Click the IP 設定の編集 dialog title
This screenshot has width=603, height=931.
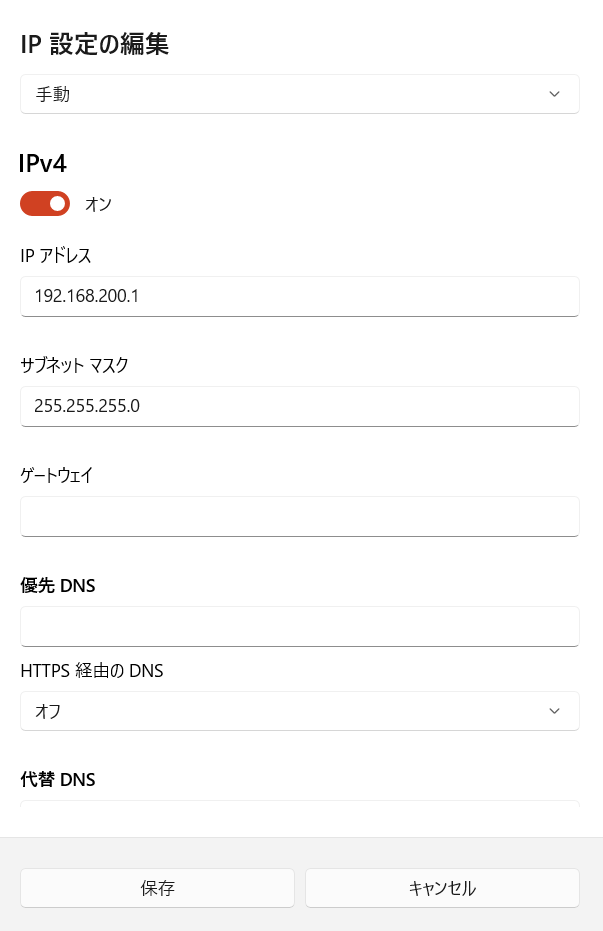(94, 45)
